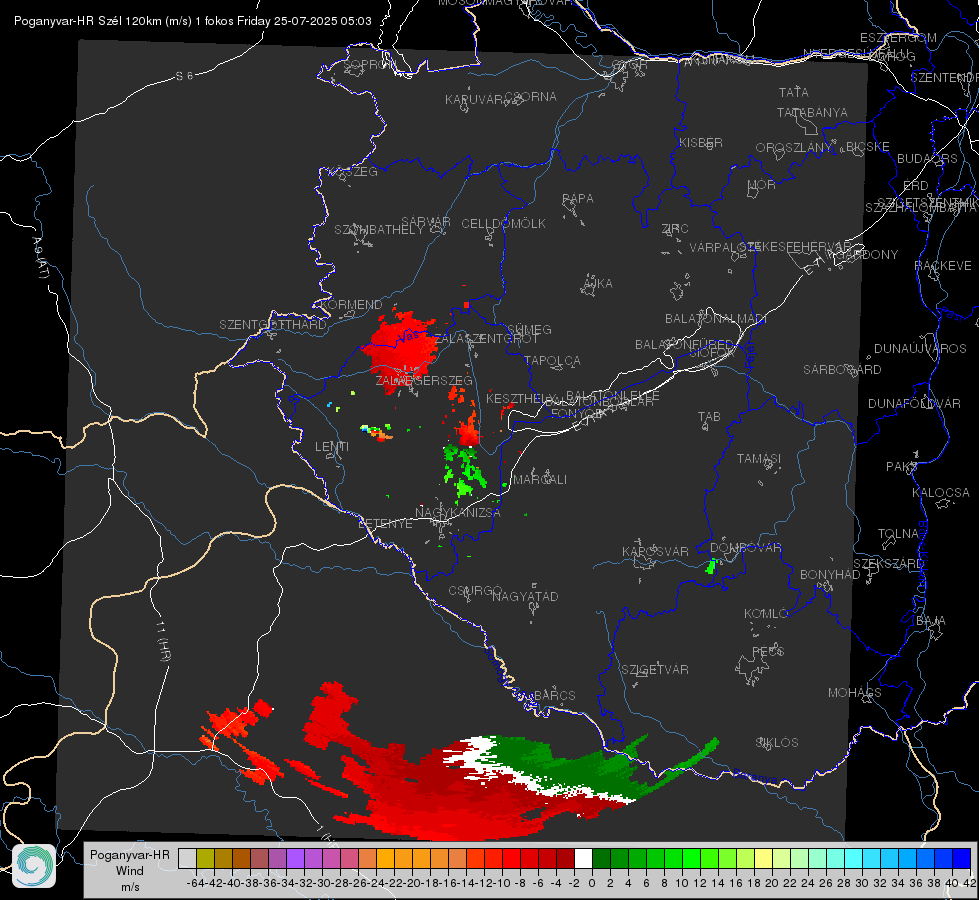
Task: Click the BICSKE city label
Action: click(868, 147)
